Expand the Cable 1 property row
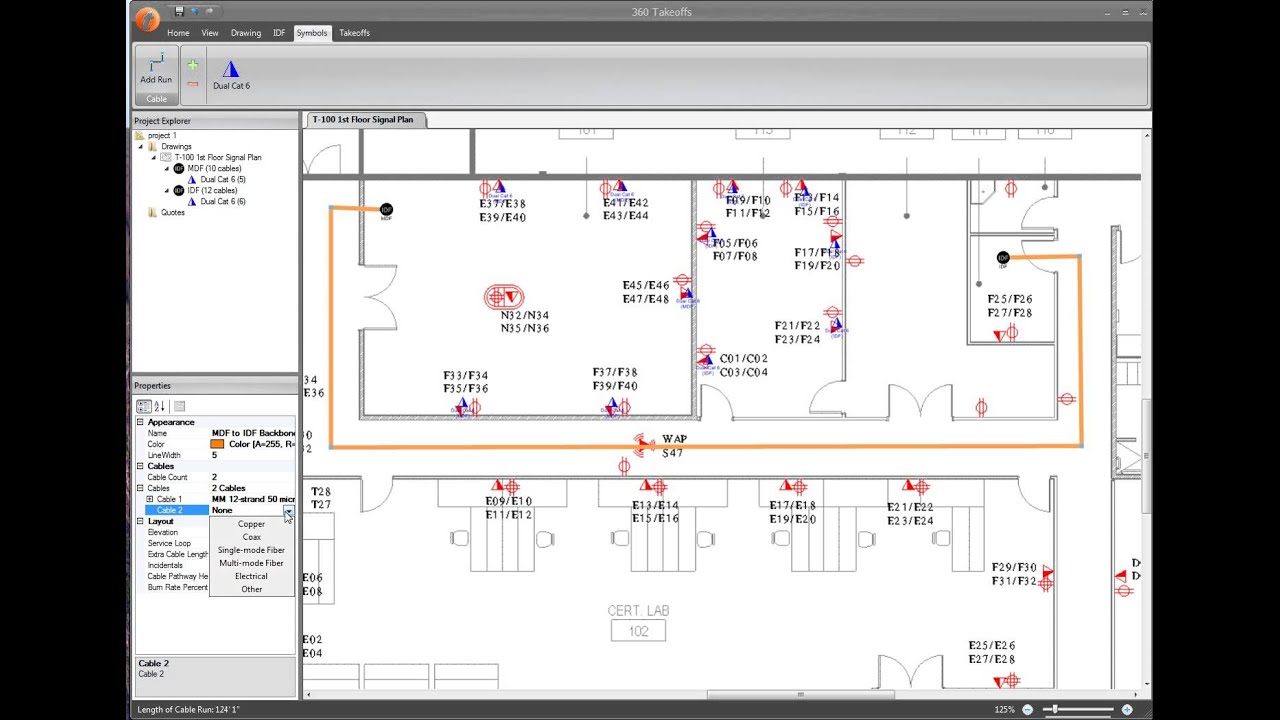Viewport: 1280px width, 720px height. [x=150, y=499]
